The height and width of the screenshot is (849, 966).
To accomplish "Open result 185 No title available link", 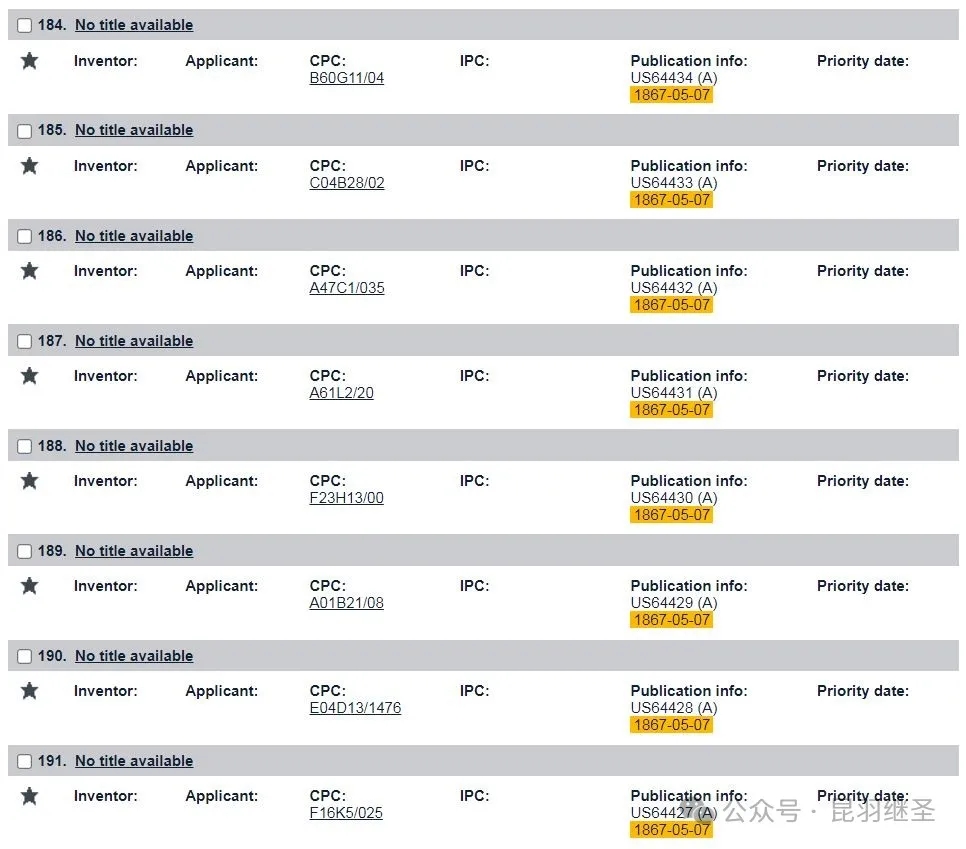I will point(134,130).
